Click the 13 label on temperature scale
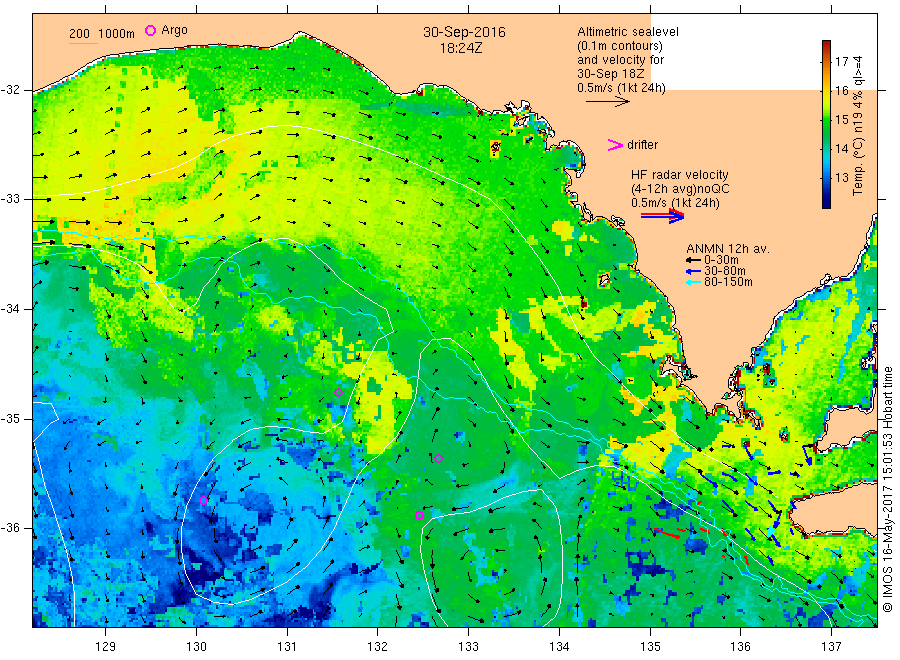 click(x=841, y=177)
